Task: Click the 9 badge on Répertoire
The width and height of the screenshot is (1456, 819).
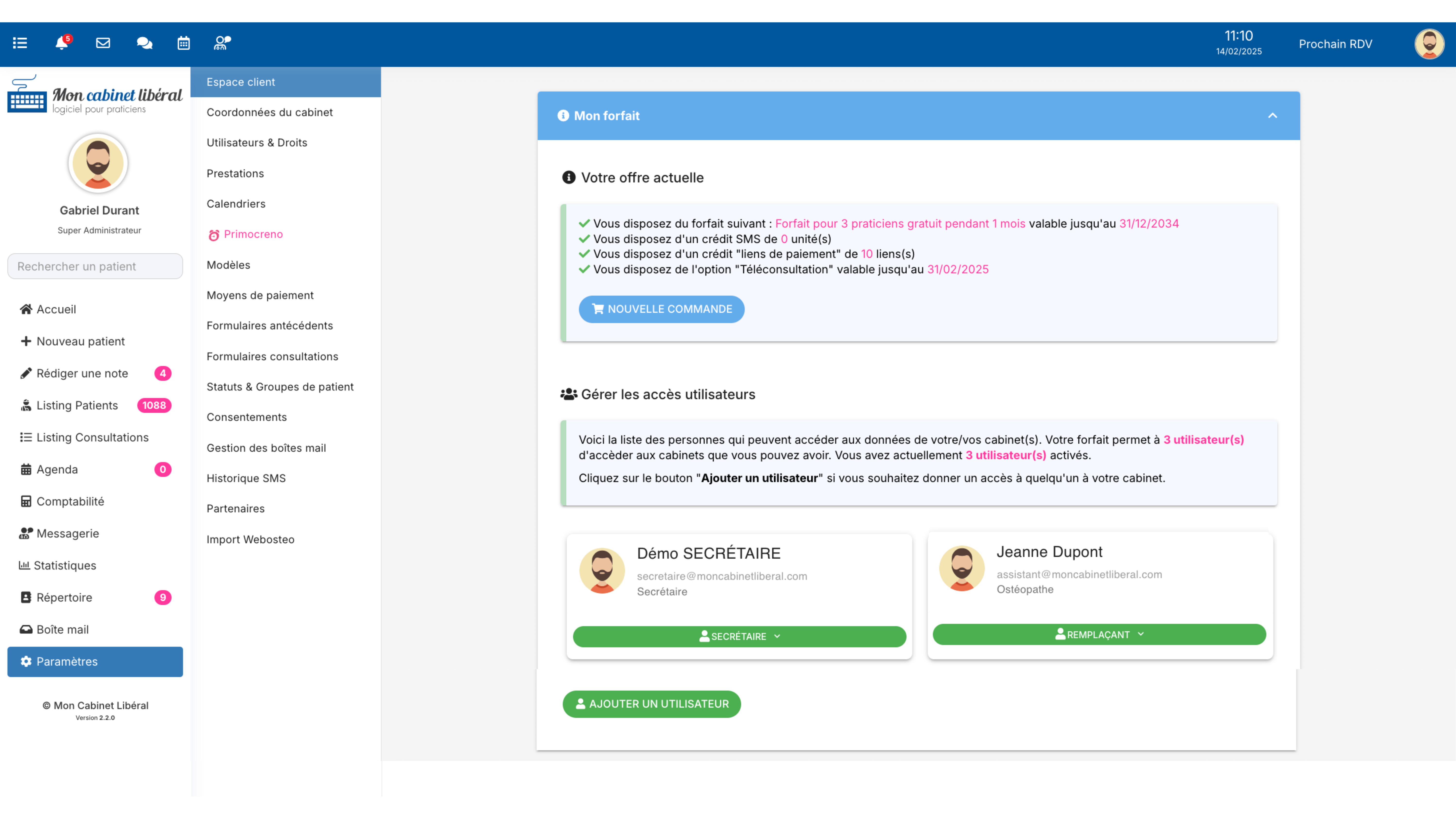Action: coord(163,597)
